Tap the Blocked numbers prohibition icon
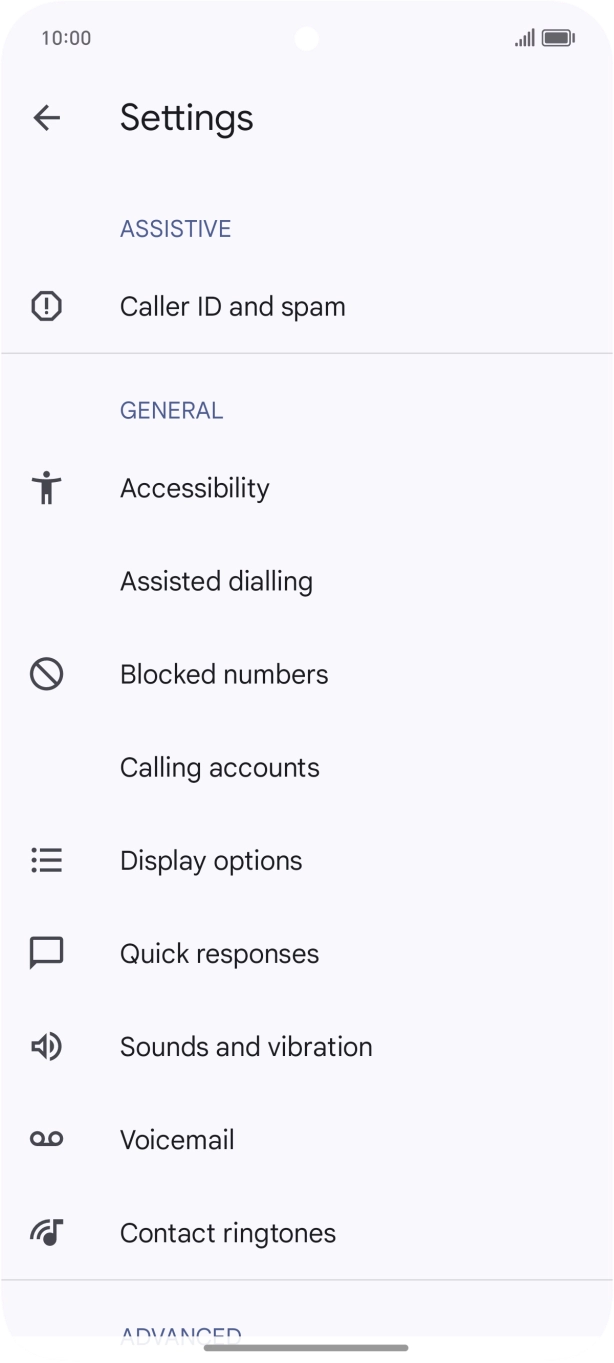 point(47,674)
